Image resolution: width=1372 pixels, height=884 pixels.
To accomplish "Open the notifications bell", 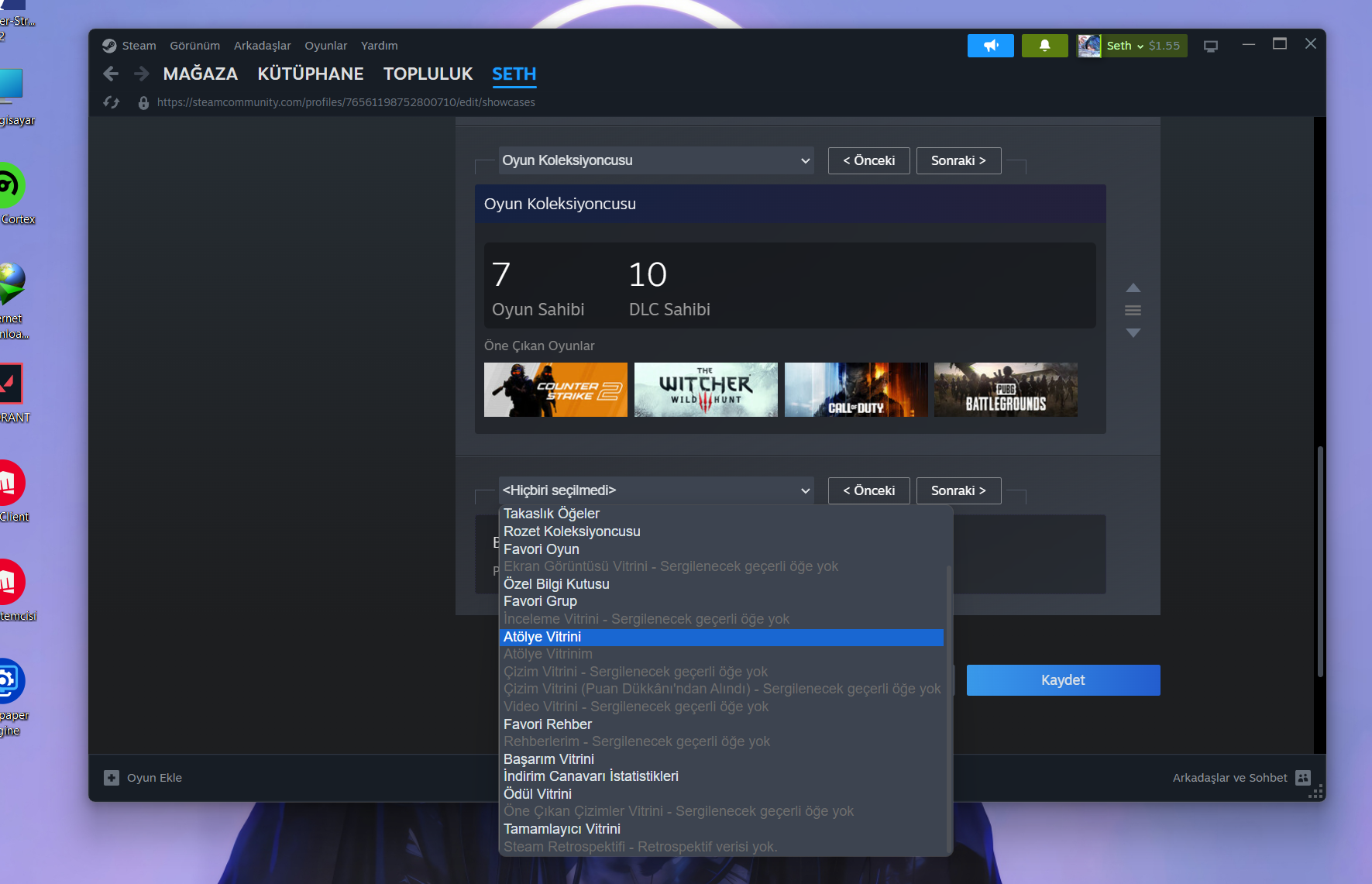I will pyautogui.click(x=1044, y=46).
